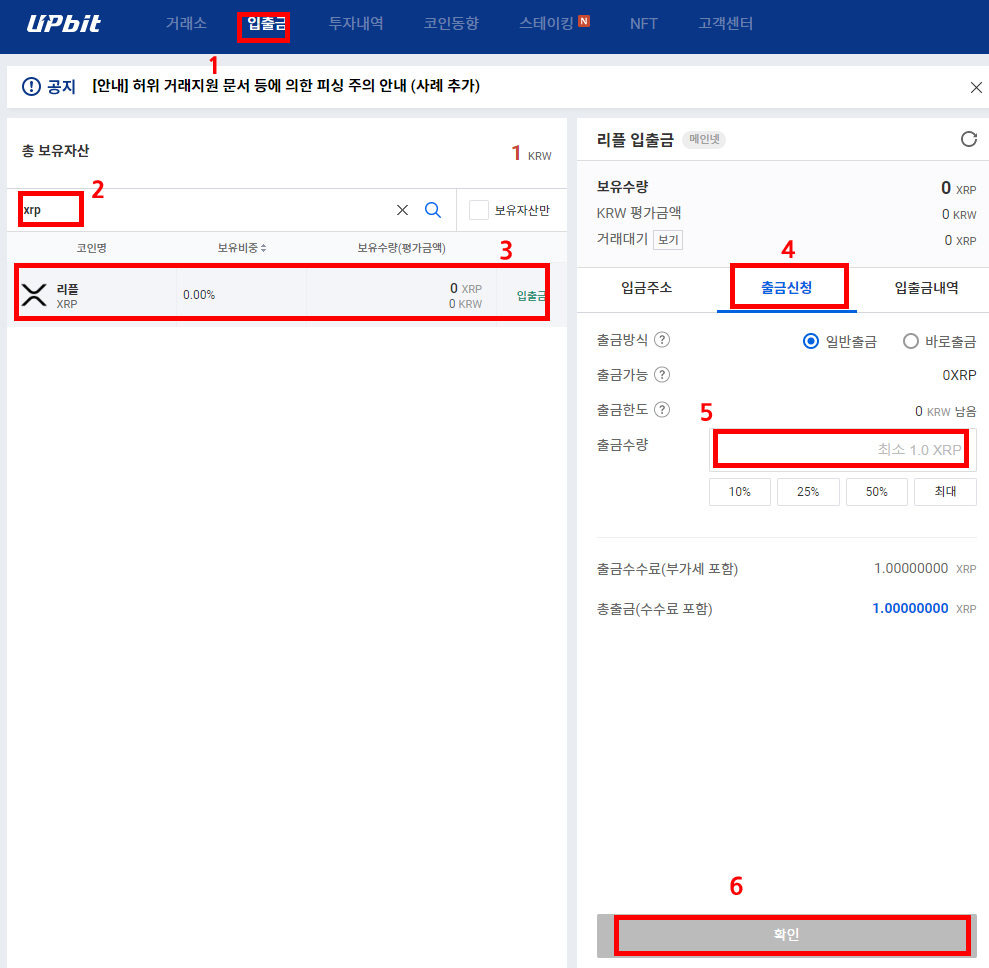Viewport: 989px width, 968px height.
Task: Open the 투자내역 menu
Action: [356, 23]
